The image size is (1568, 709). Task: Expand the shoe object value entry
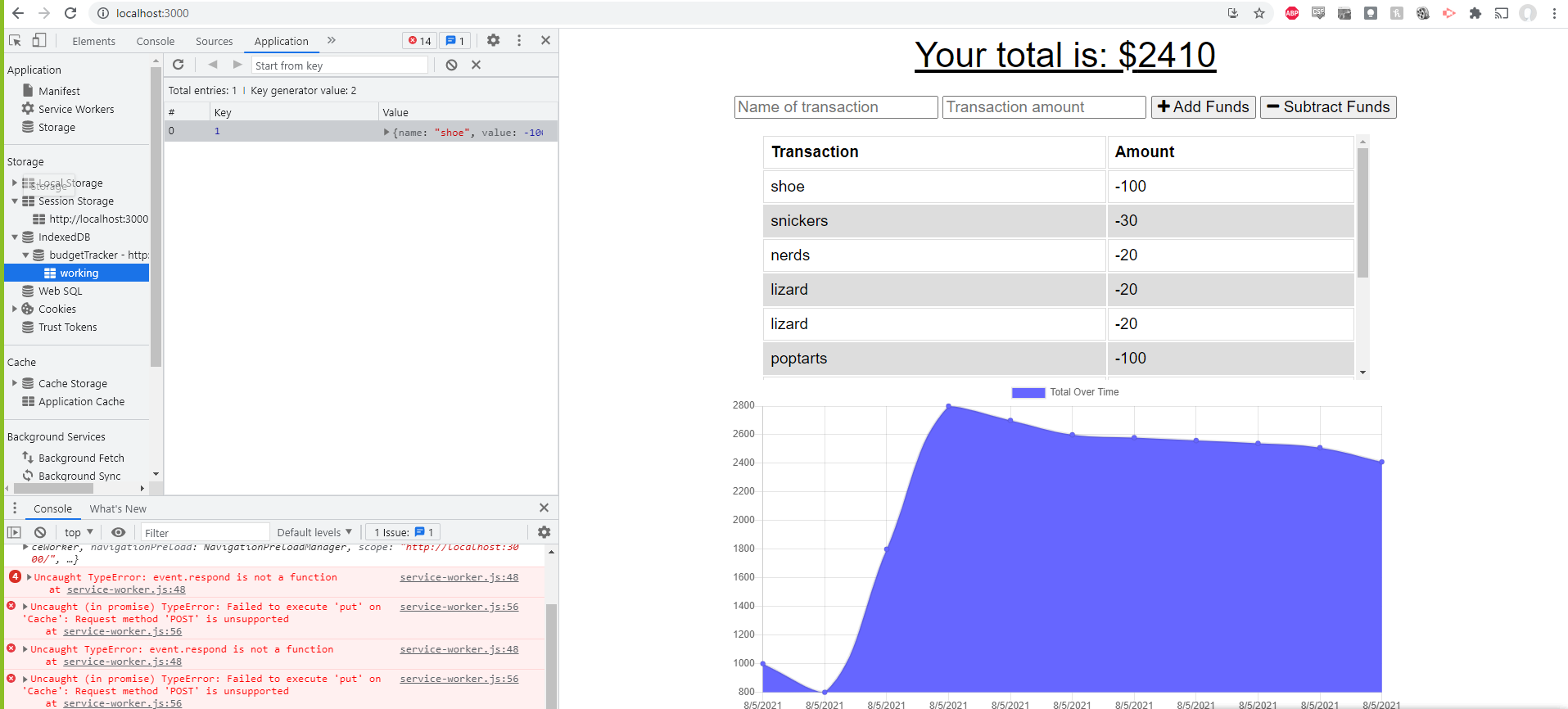pos(386,132)
